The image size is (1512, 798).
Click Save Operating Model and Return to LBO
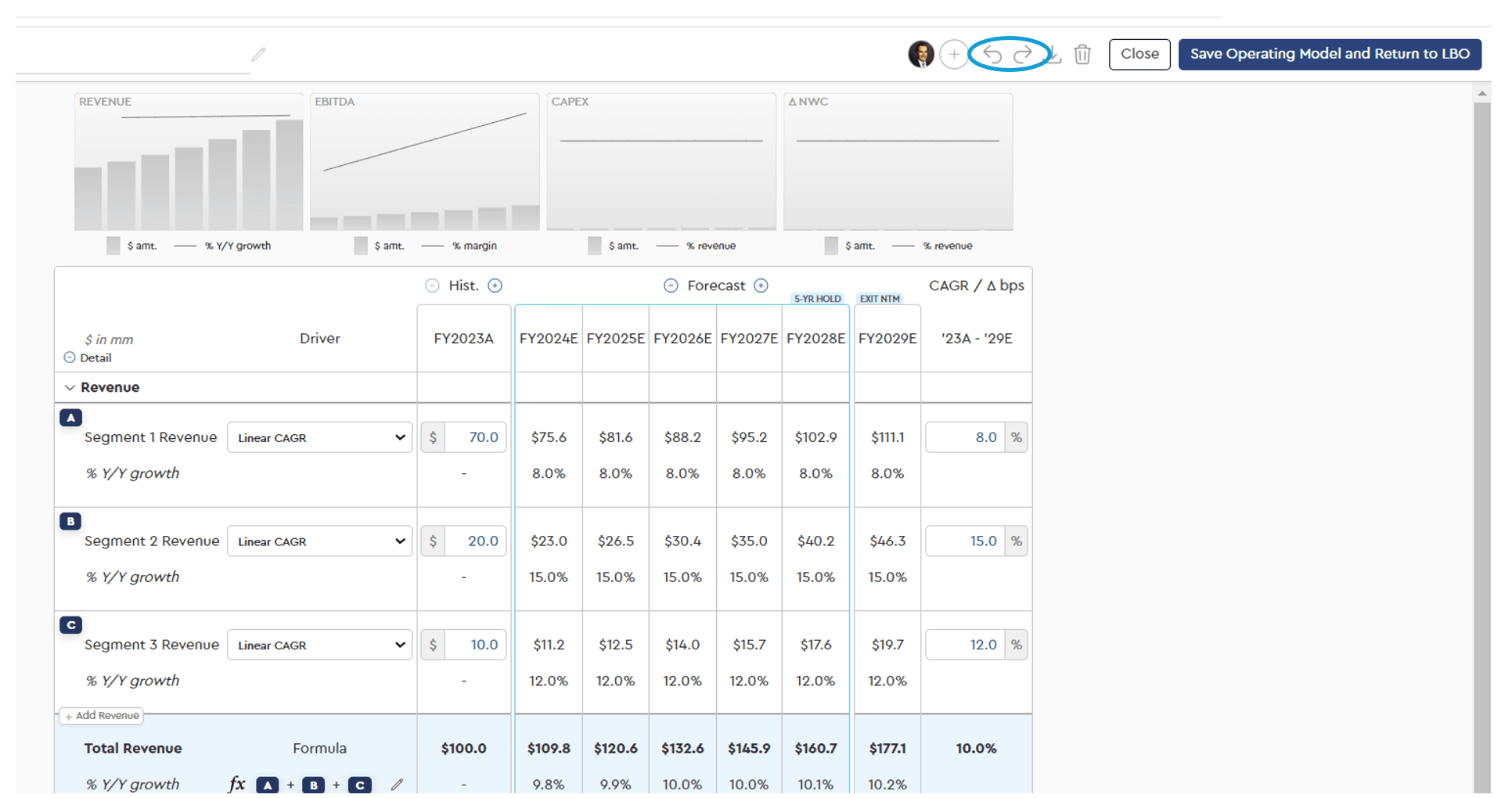1329,54
